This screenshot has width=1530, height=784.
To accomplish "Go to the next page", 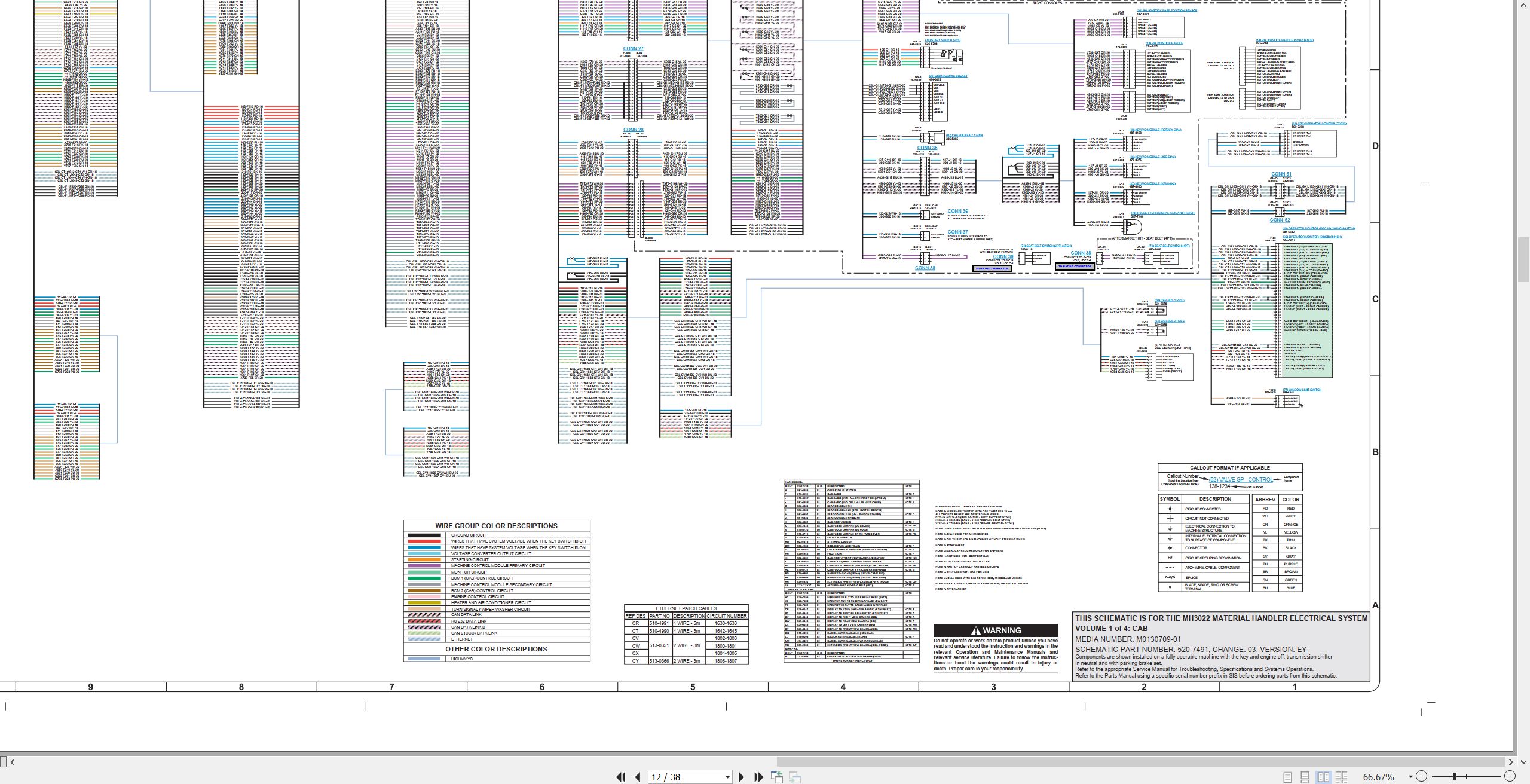I will pyautogui.click(x=742, y=777).
